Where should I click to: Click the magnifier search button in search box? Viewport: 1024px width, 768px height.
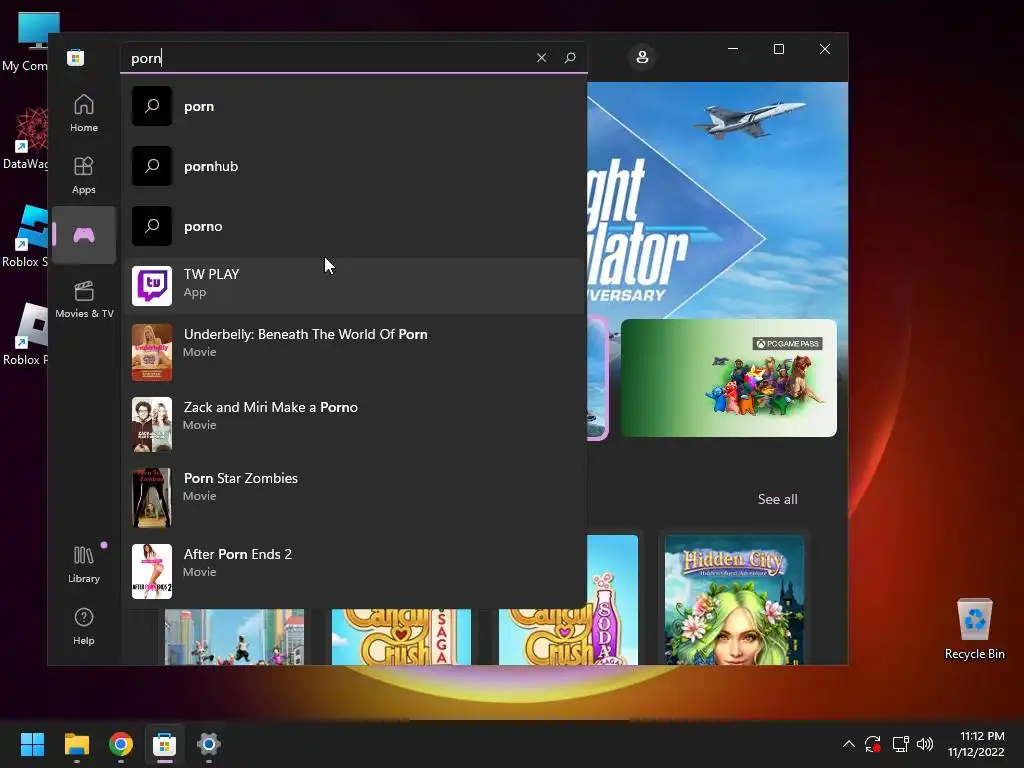[570, 57]
